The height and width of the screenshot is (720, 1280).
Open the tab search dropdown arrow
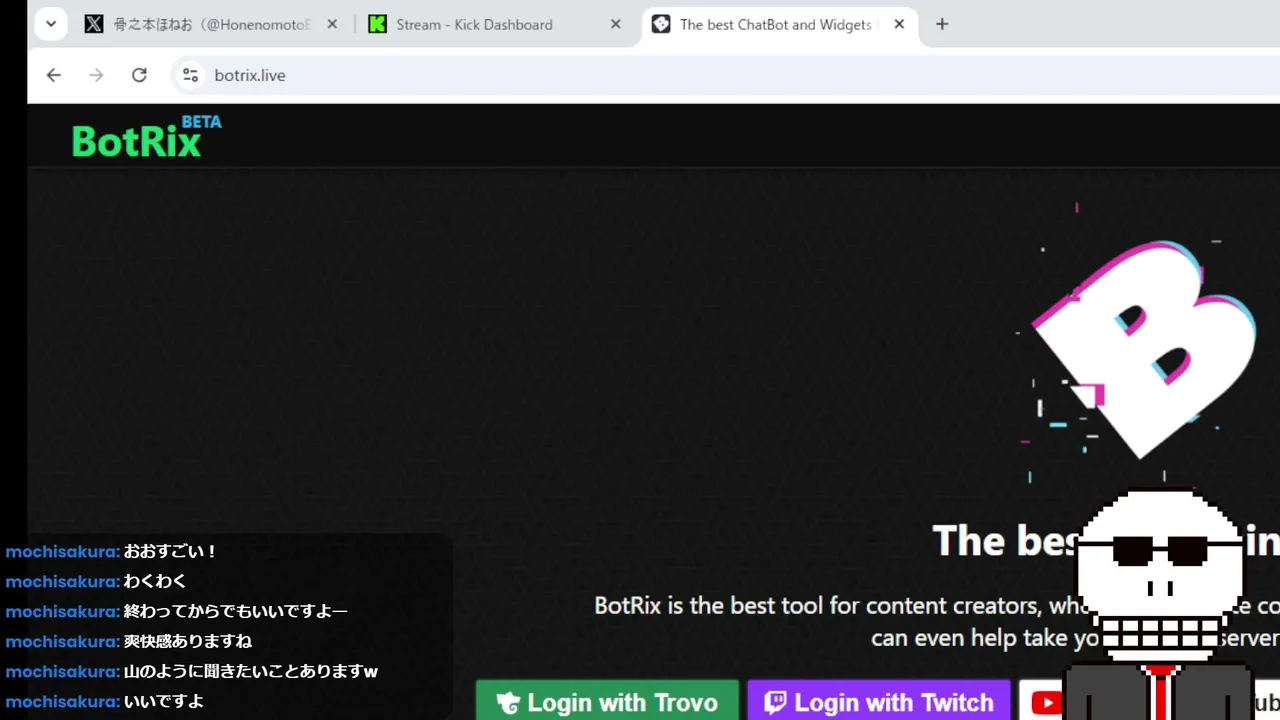[x=51, y=24]
